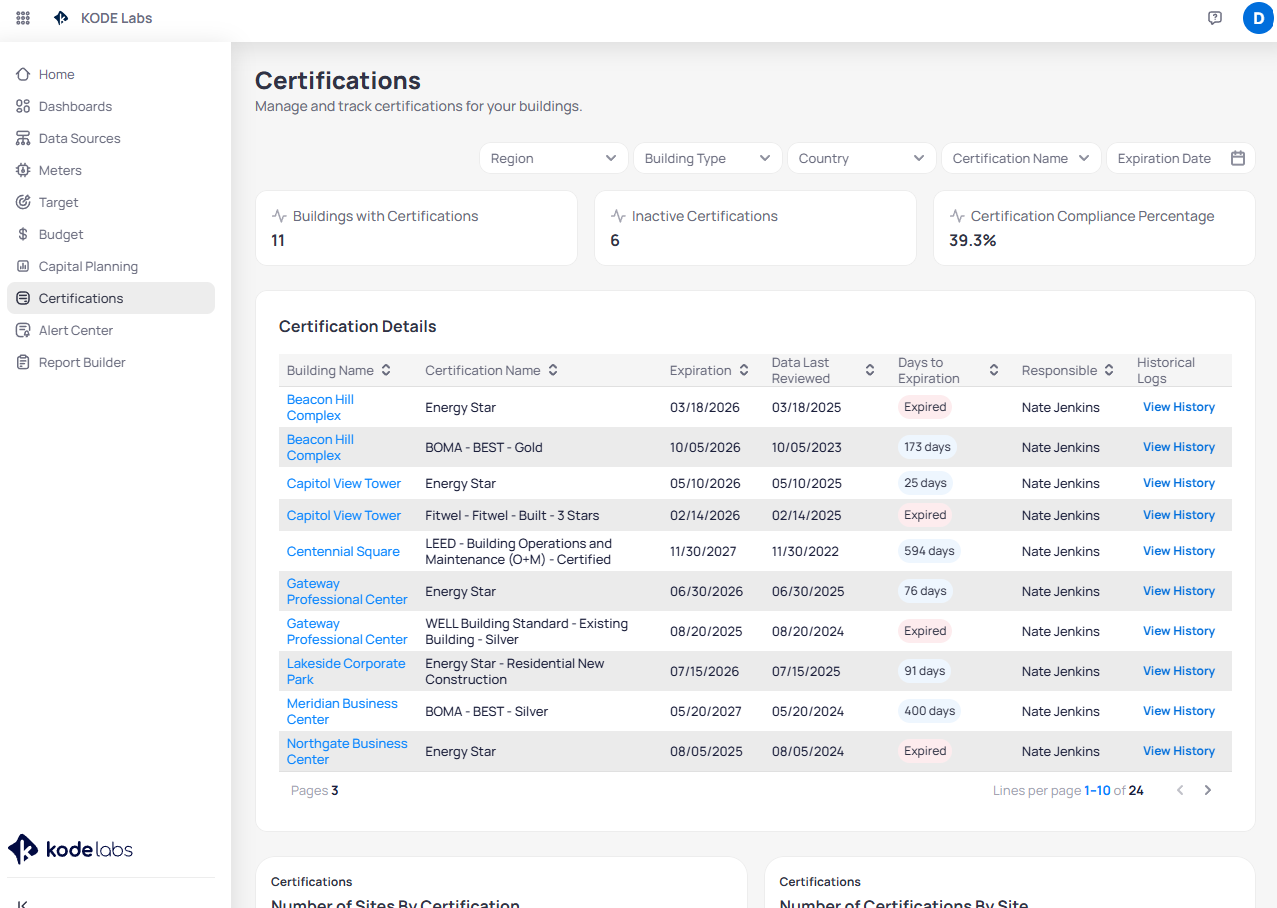Click the Certifications sidebar icon
Viewport: 1277px width, 908px height.
(x=23, y=298)
